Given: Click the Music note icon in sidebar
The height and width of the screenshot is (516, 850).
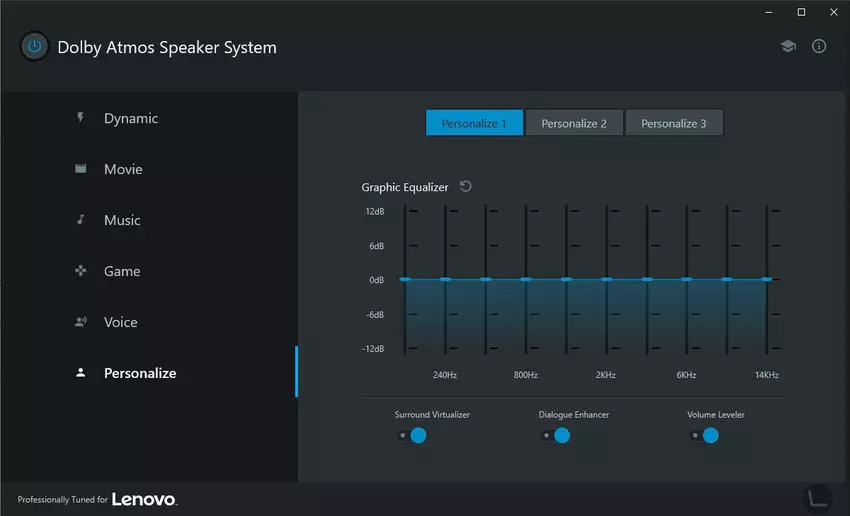Looking at the screenshot, I should pos(81,220).
